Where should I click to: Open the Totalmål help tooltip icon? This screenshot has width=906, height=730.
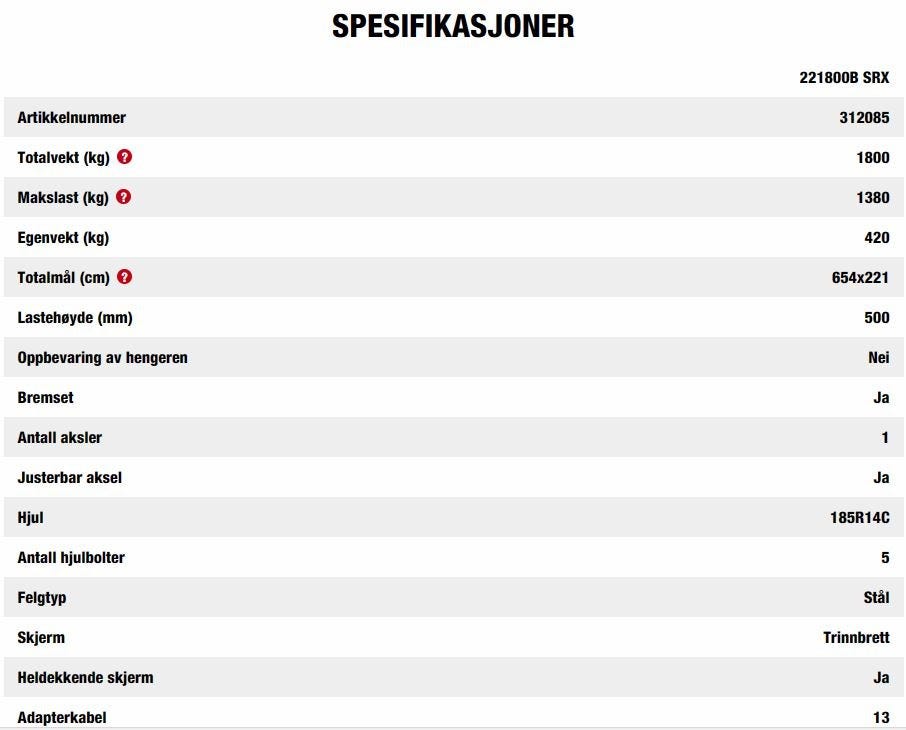[125, 277]
